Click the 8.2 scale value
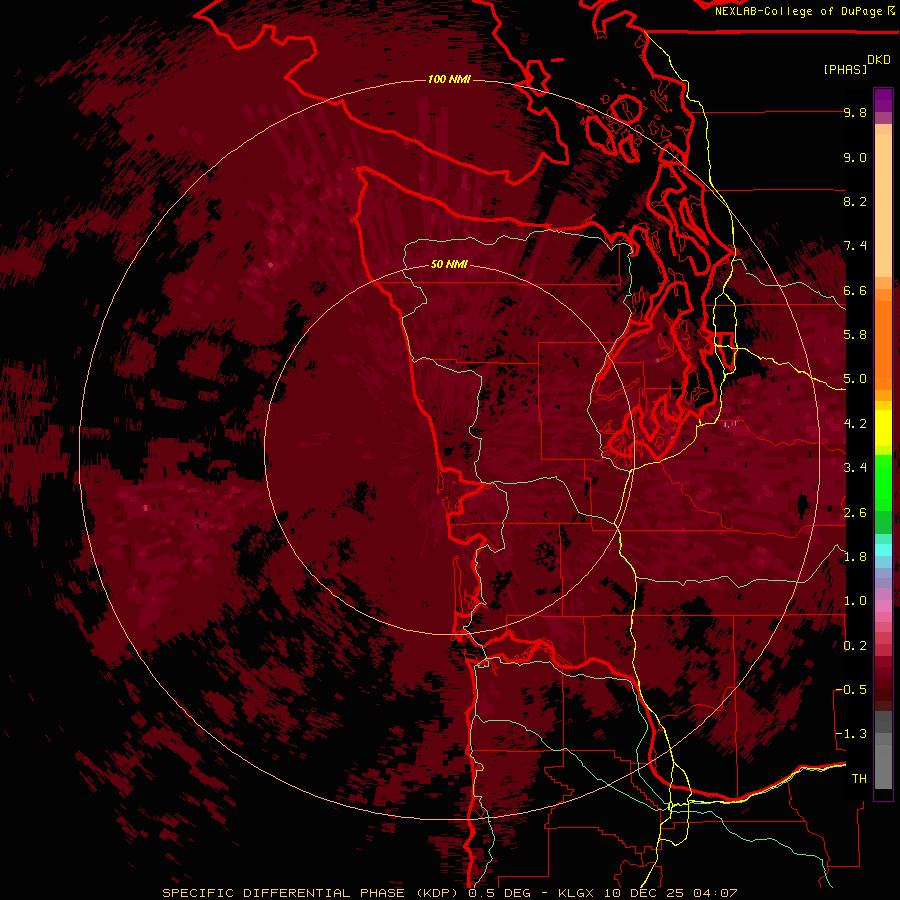This screenshot has width=900, height=900. point(855,201)
